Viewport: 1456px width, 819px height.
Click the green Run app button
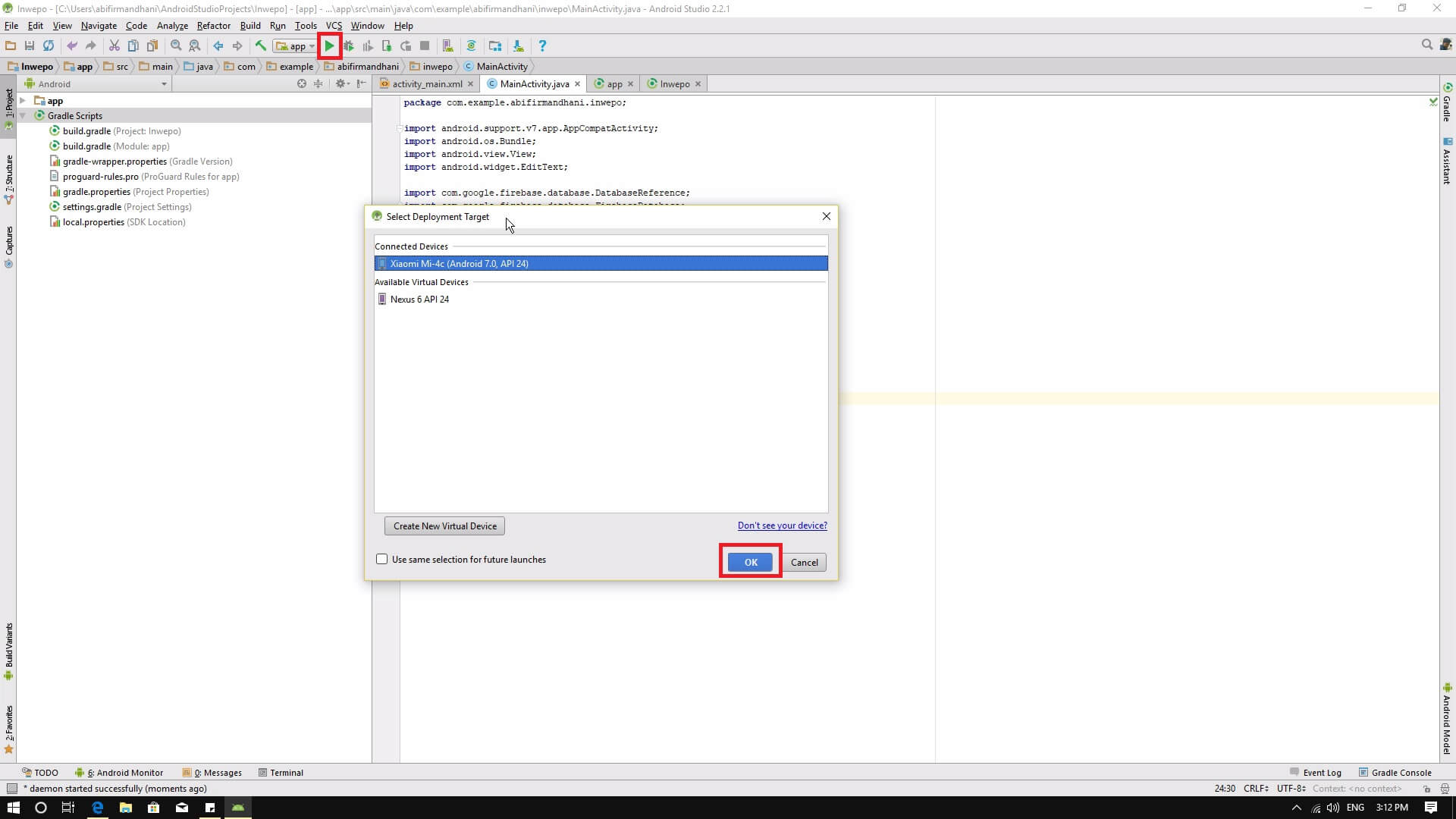pyautogui.click(x=329, y=46)
